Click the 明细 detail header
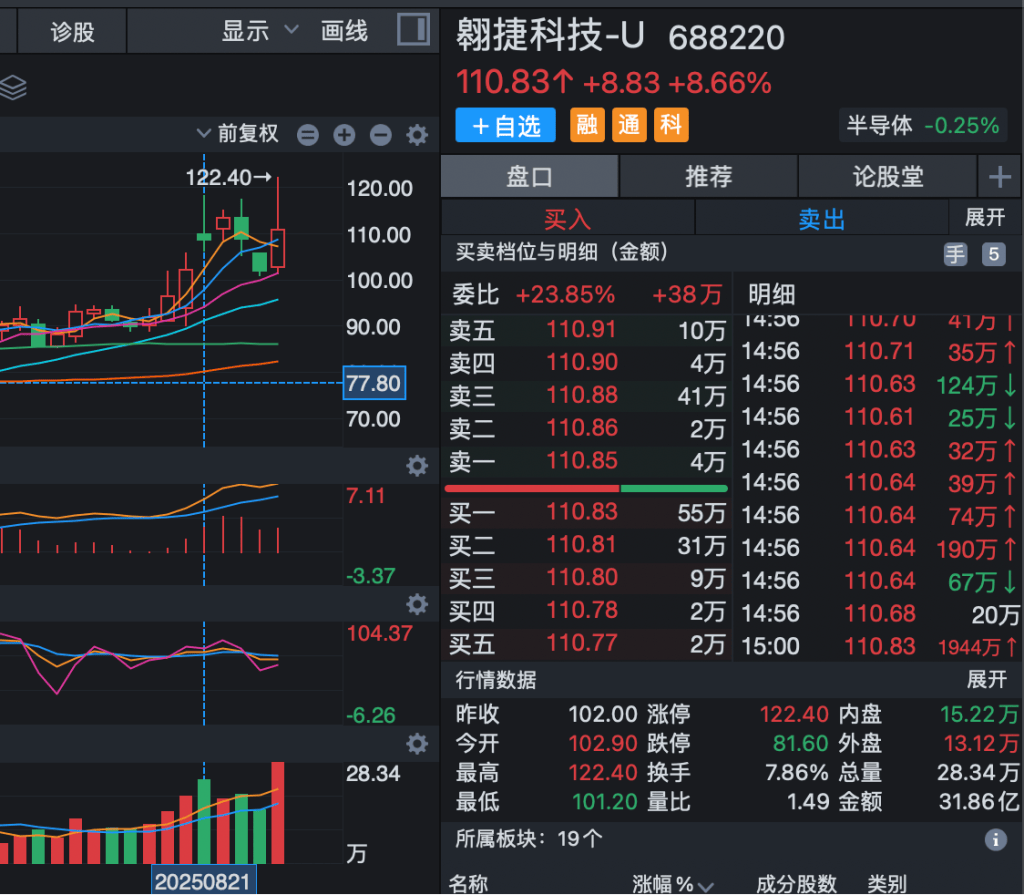The image size is (1024, 895). (772, 295)
